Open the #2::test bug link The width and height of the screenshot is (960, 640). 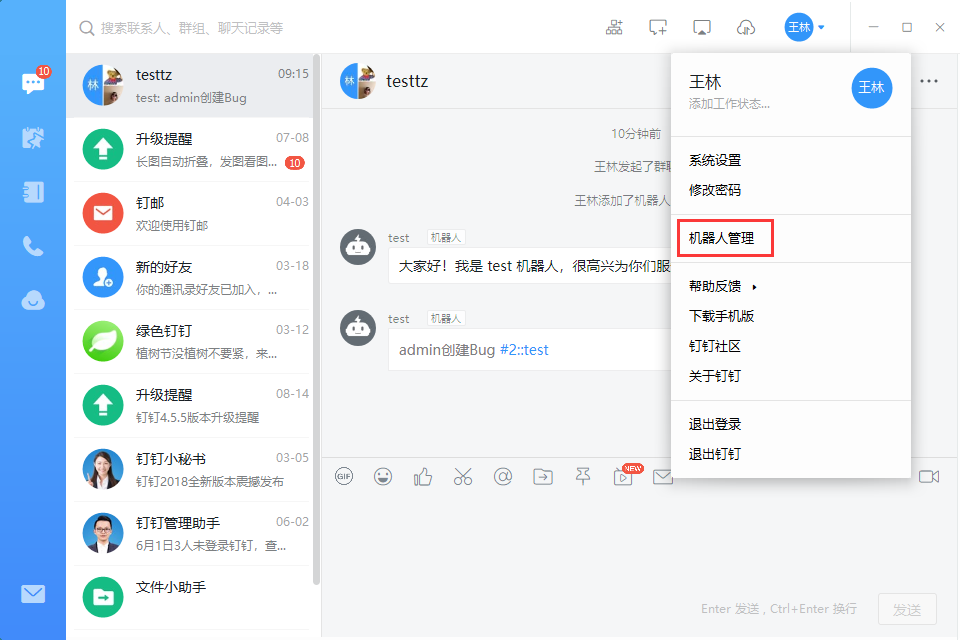(524, 350)
